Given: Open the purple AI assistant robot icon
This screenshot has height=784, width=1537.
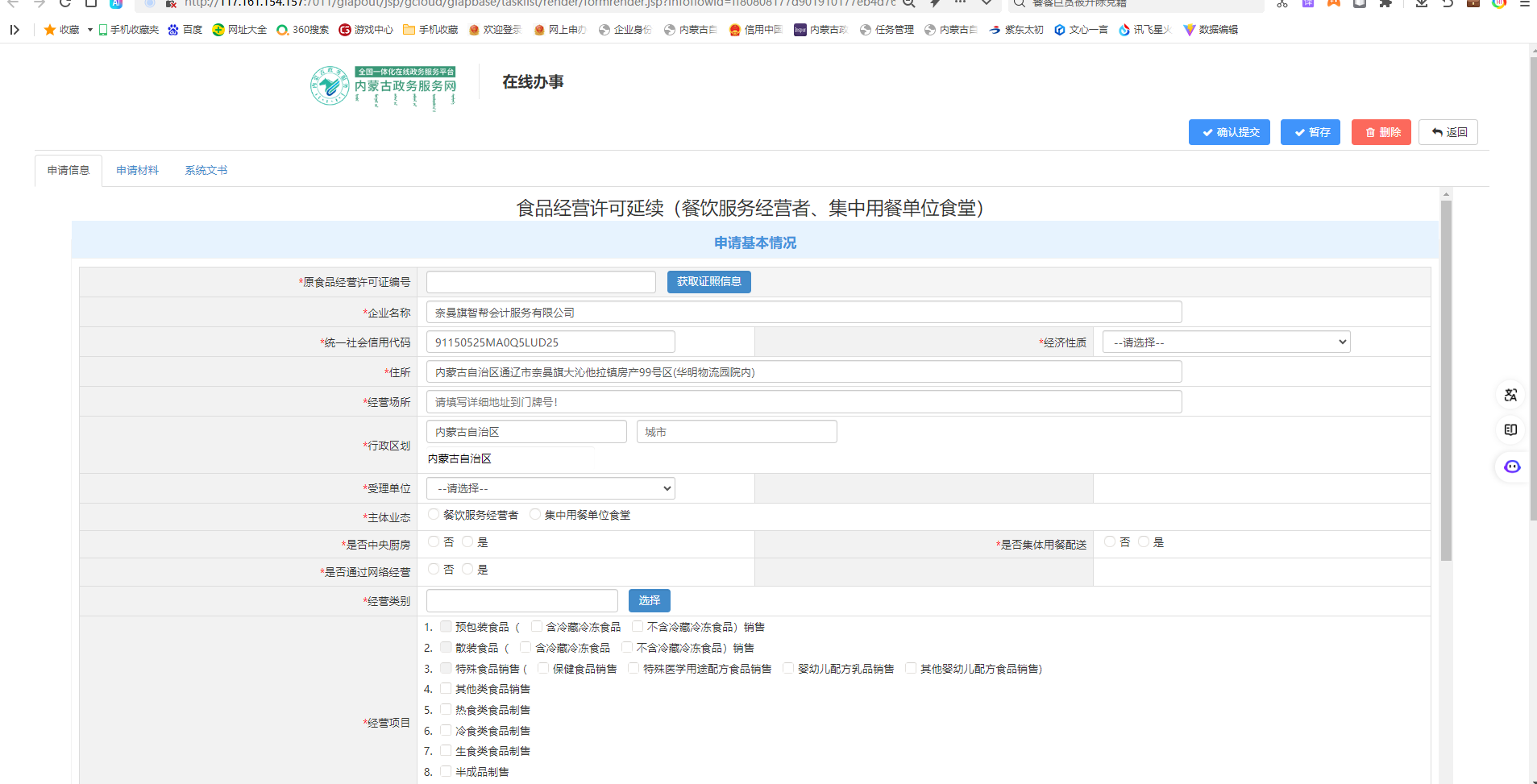Looking at the screenshot, I should pyautogui.click(x=1511, y=467).
